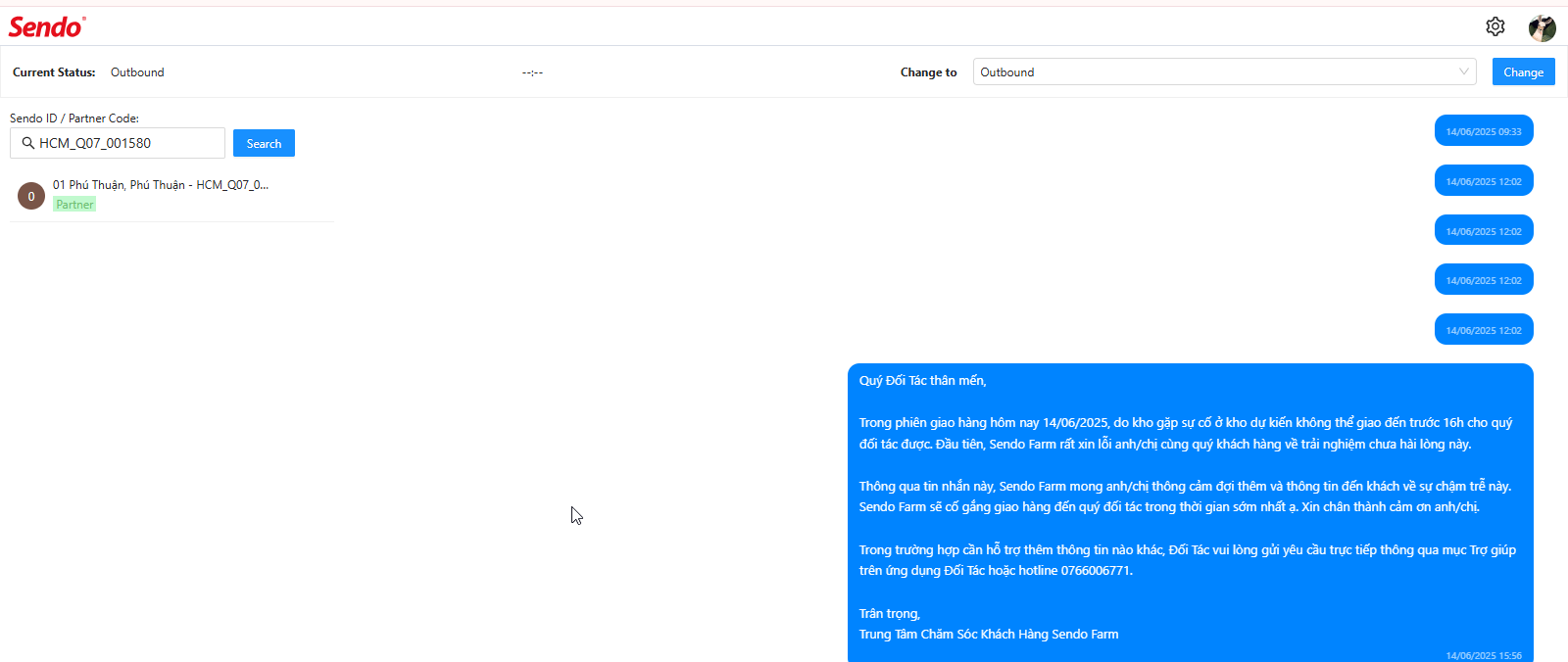Screen dimensions: 1568x662
Task: Click "Trung Tâm Chăm Sóc Khách Hàng Sendo Farm" signature
Action: [989, 635]
